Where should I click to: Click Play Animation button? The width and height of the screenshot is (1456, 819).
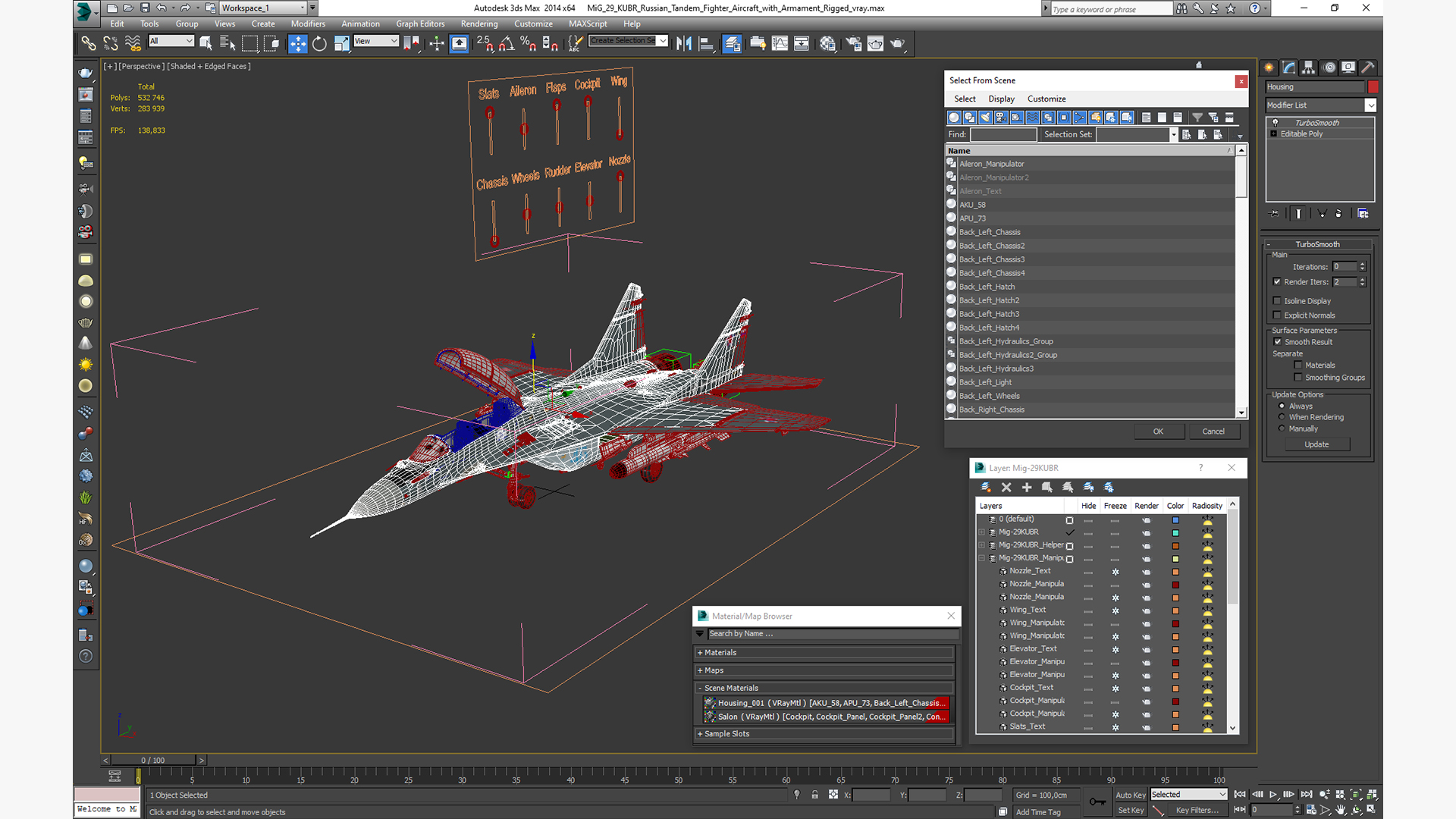tap(1273, 795)
